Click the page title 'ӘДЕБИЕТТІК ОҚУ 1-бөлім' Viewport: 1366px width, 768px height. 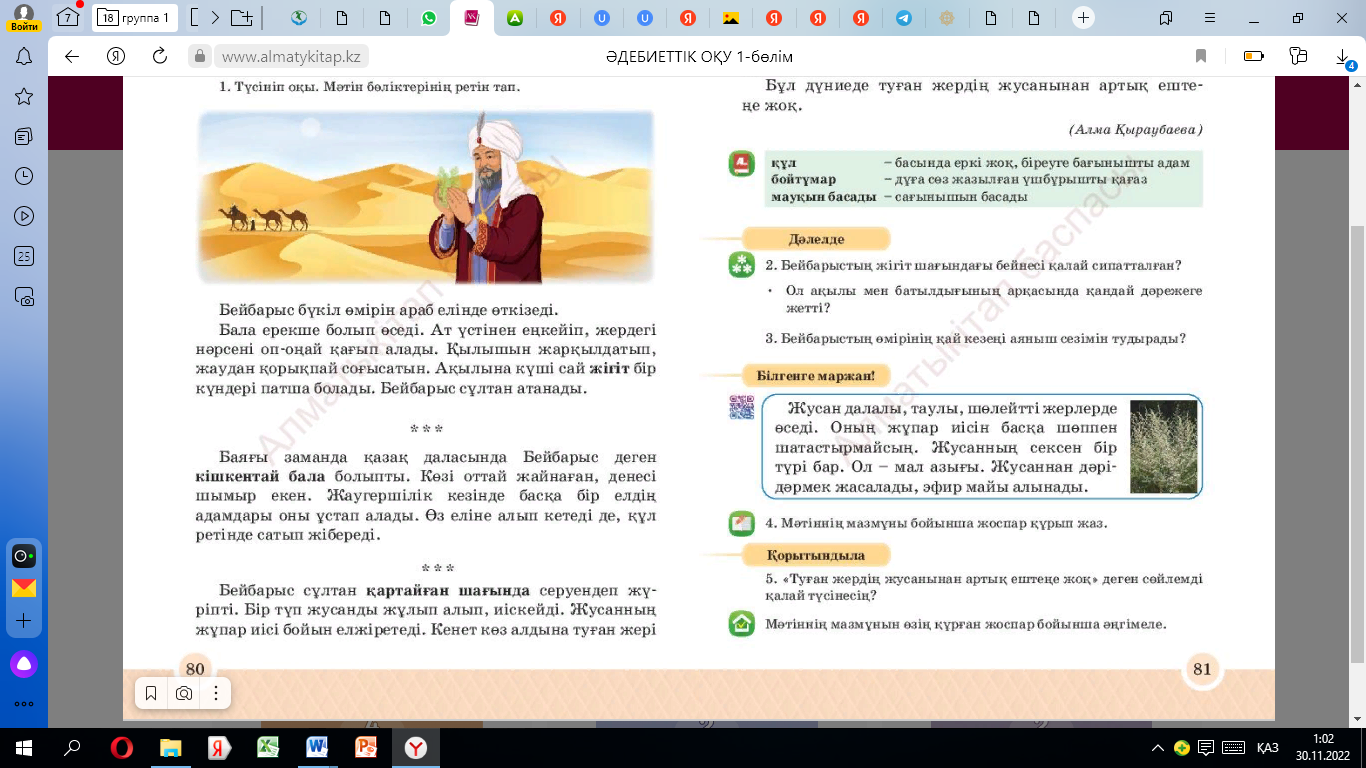[x=699, y=56]
